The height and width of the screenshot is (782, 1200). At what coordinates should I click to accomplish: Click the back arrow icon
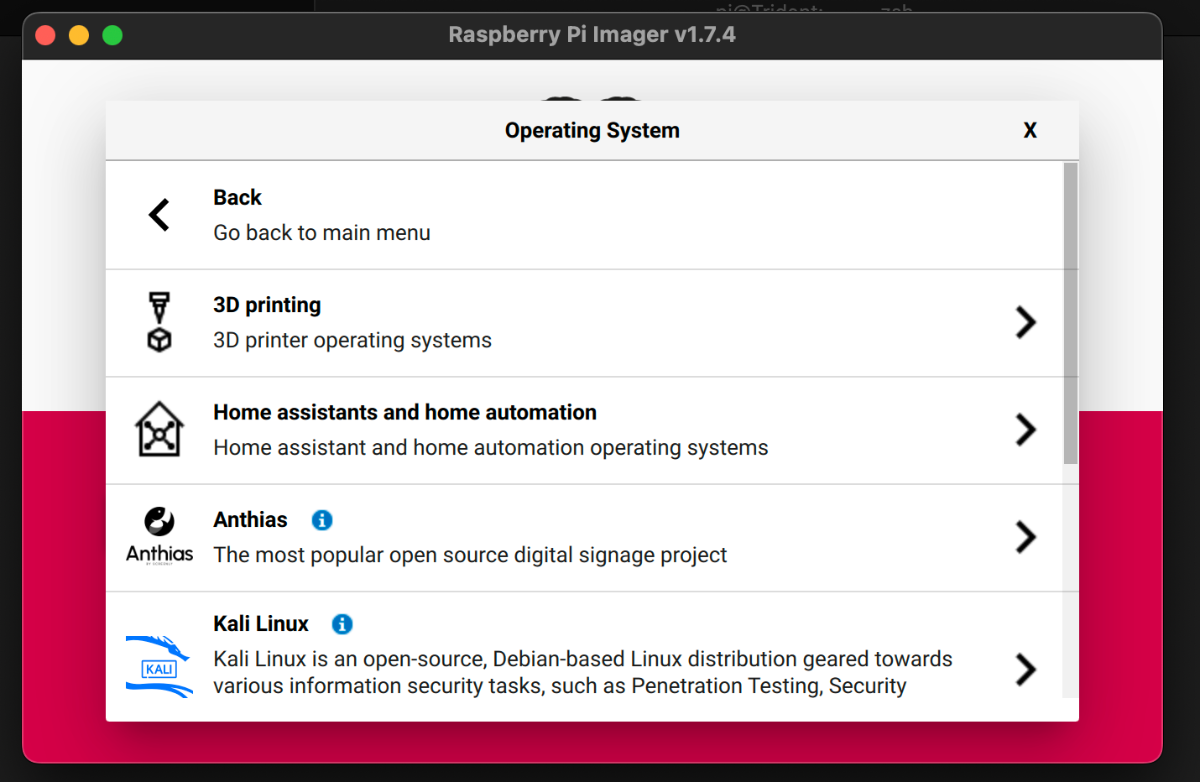[x=159, y=215]
